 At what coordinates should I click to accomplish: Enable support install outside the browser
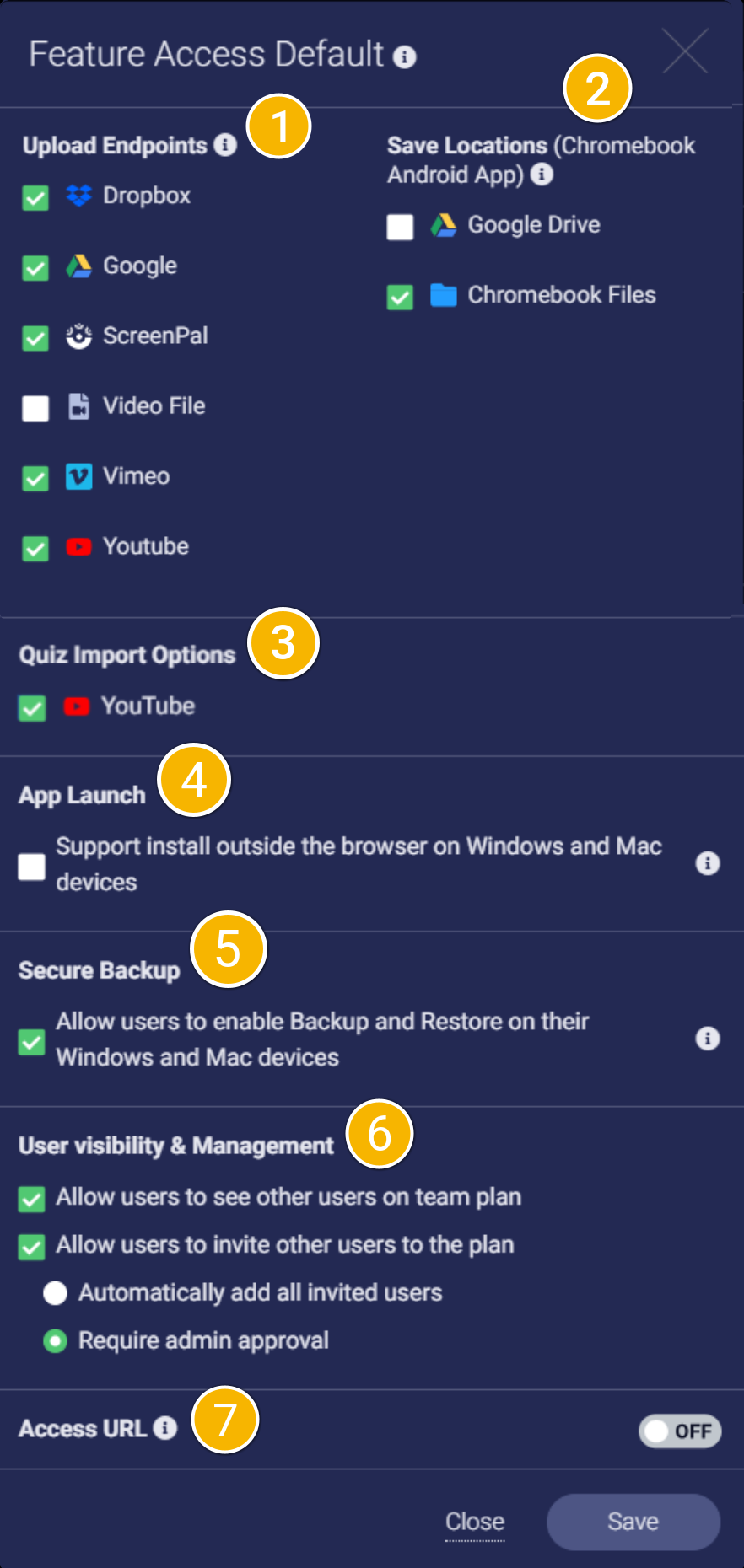pyautogui.click(x=32, y=867)
